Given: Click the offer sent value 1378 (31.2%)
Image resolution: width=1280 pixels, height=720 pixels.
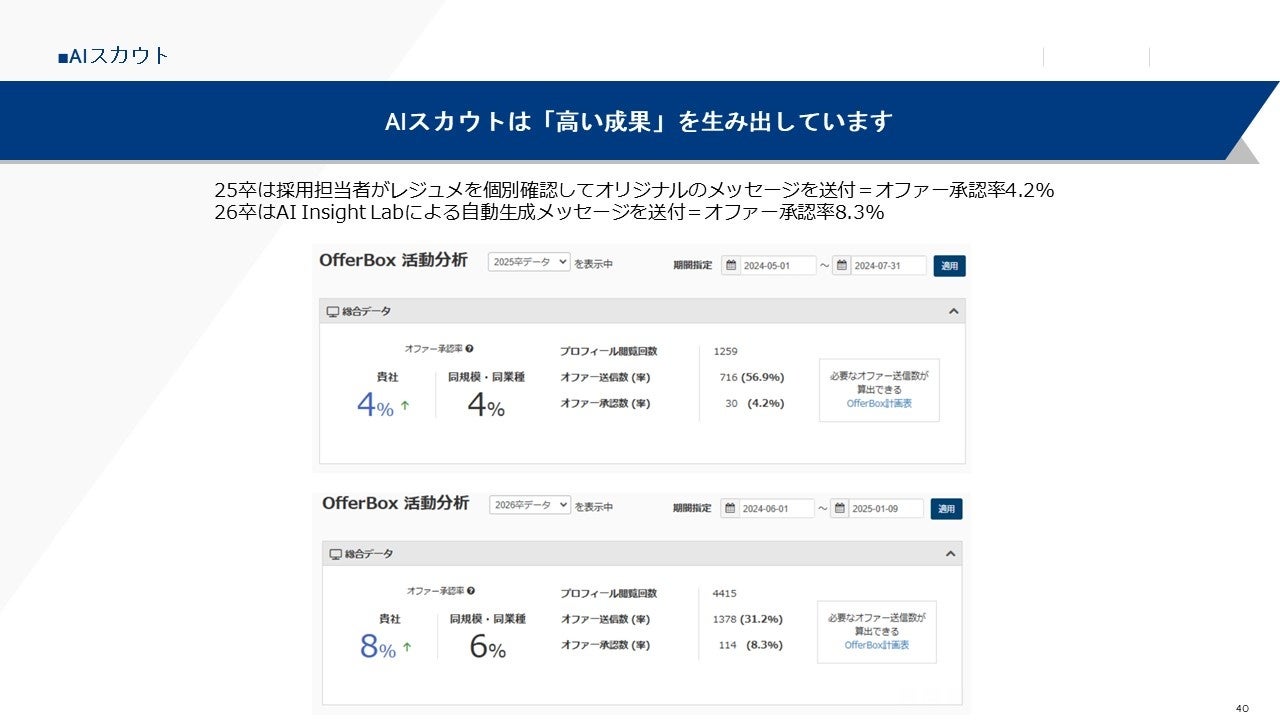Looking at the screenshot, I should click(748, 620).
